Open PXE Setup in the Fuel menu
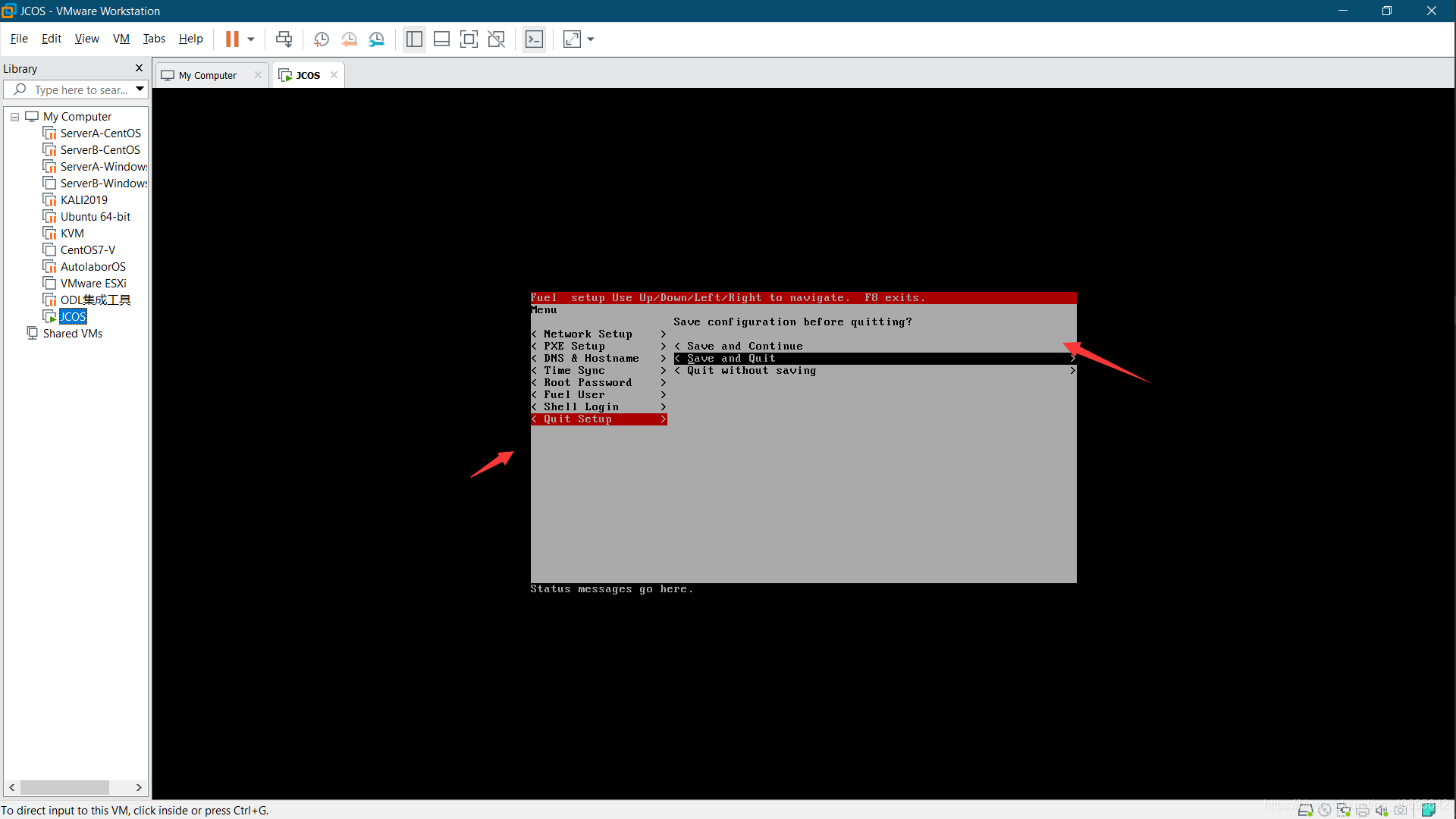Screen dimensions: 1456x819 tap(599, 347)
